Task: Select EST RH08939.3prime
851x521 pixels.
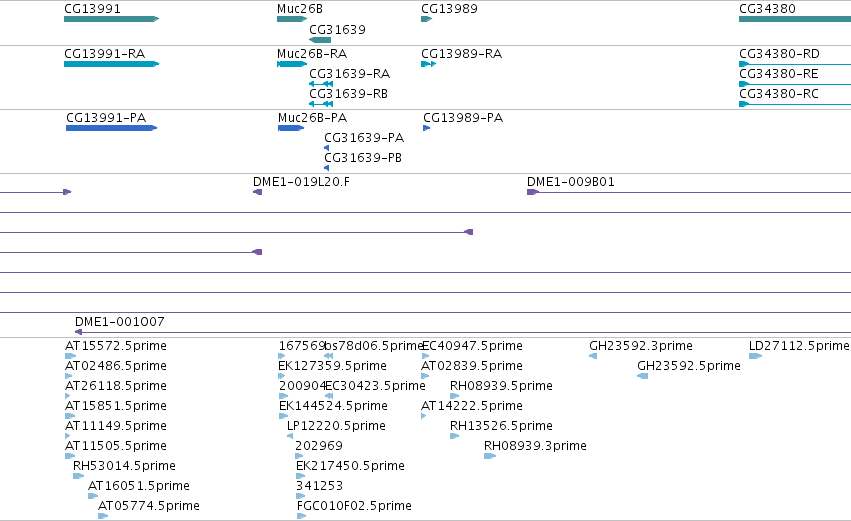Action: pyautogui.click(x=535, y=446)
